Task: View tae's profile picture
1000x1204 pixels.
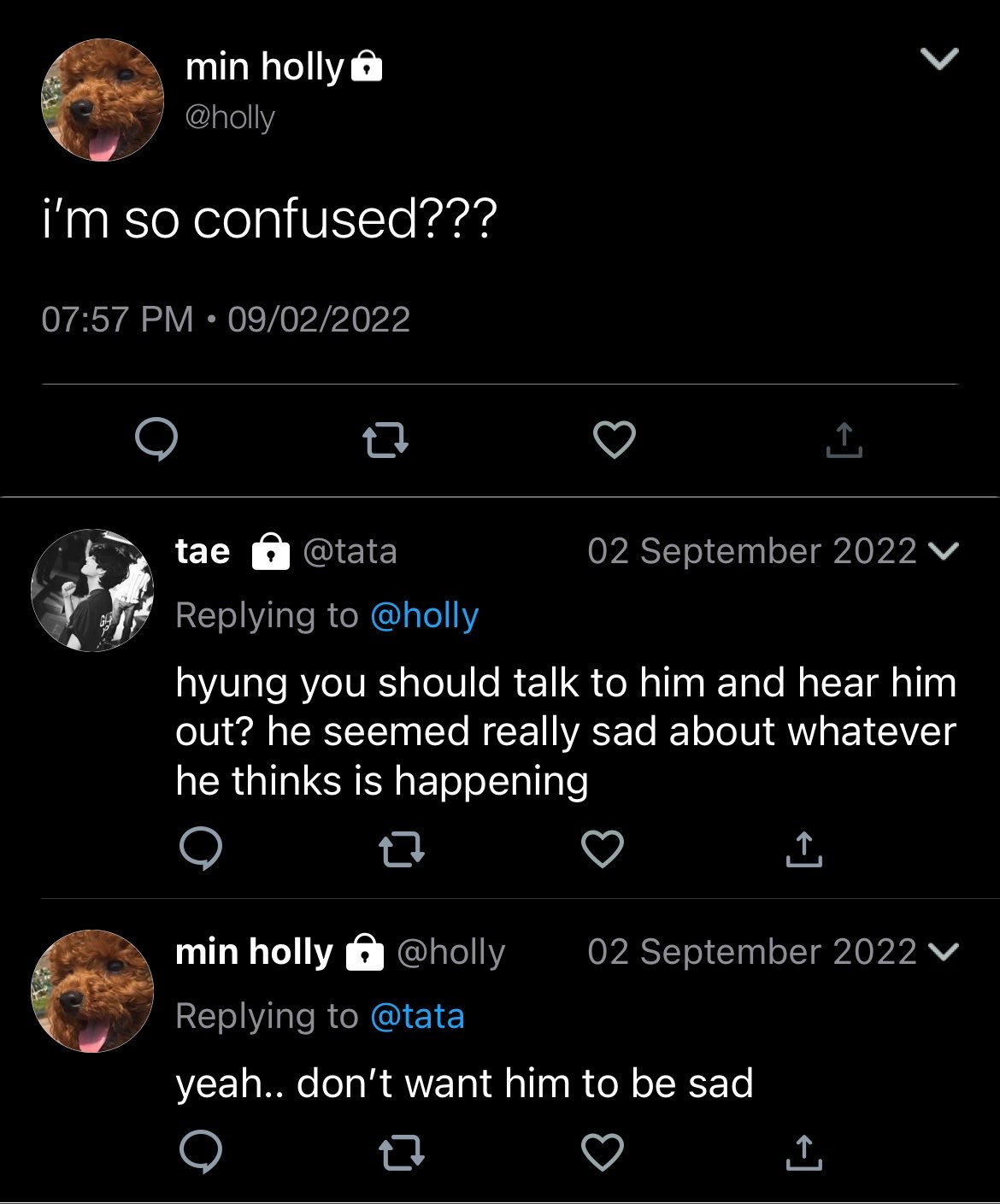Action: pyautogui.click(x=92, y=590)
